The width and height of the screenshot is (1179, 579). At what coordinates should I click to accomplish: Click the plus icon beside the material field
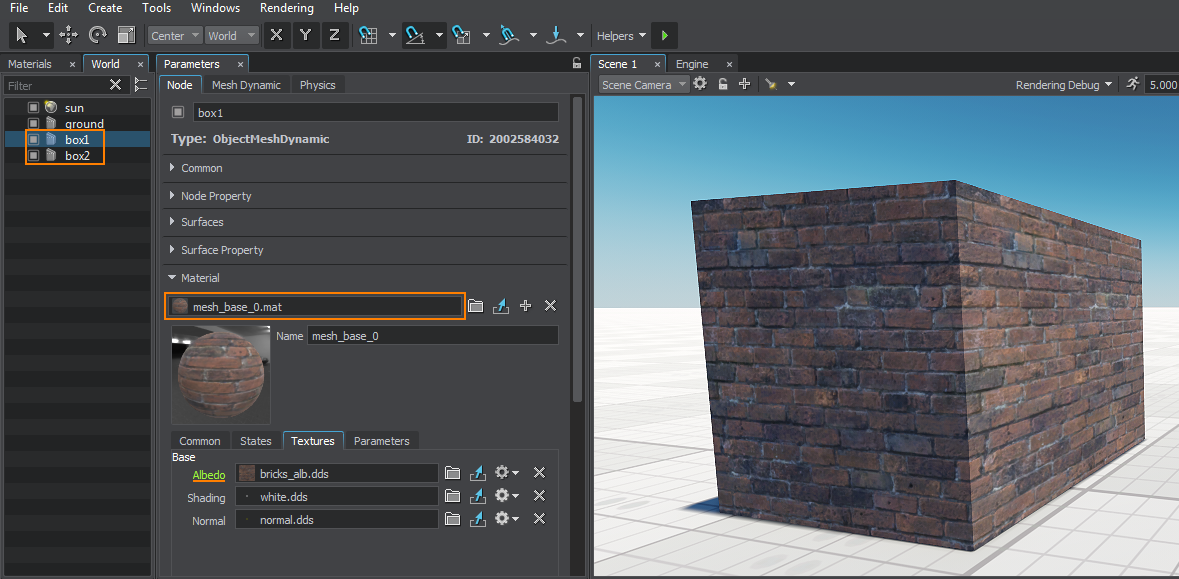526,306
